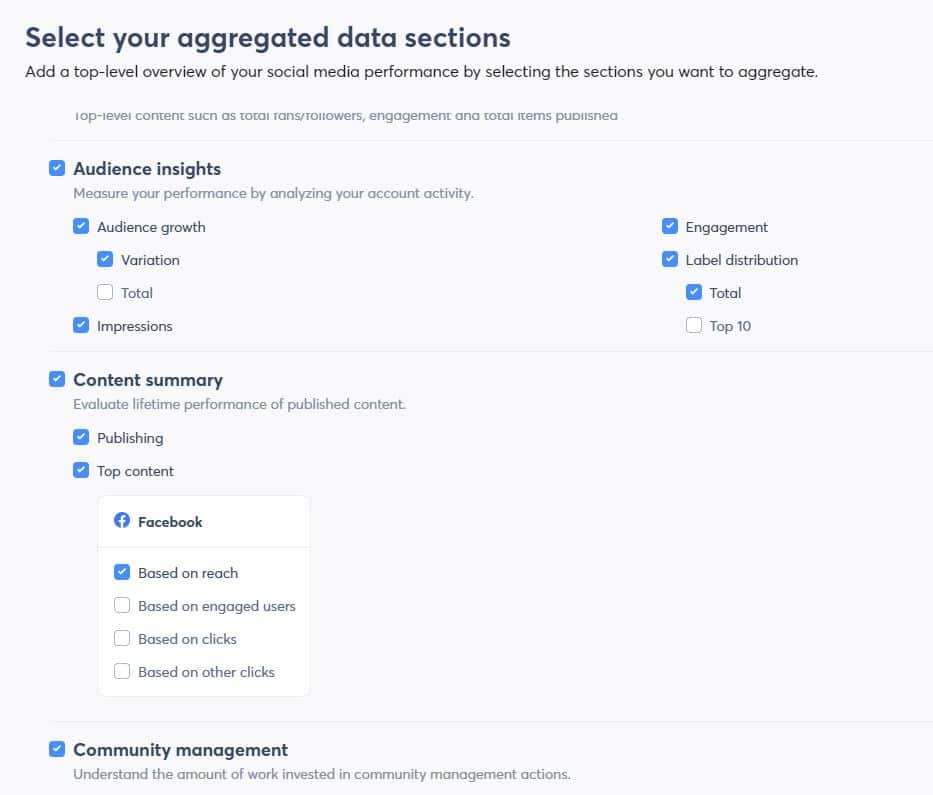The height and width of the screenshot is (795, 933).
Task: Disable the Based on reach checkbox
Action: (x=122, y=572)
